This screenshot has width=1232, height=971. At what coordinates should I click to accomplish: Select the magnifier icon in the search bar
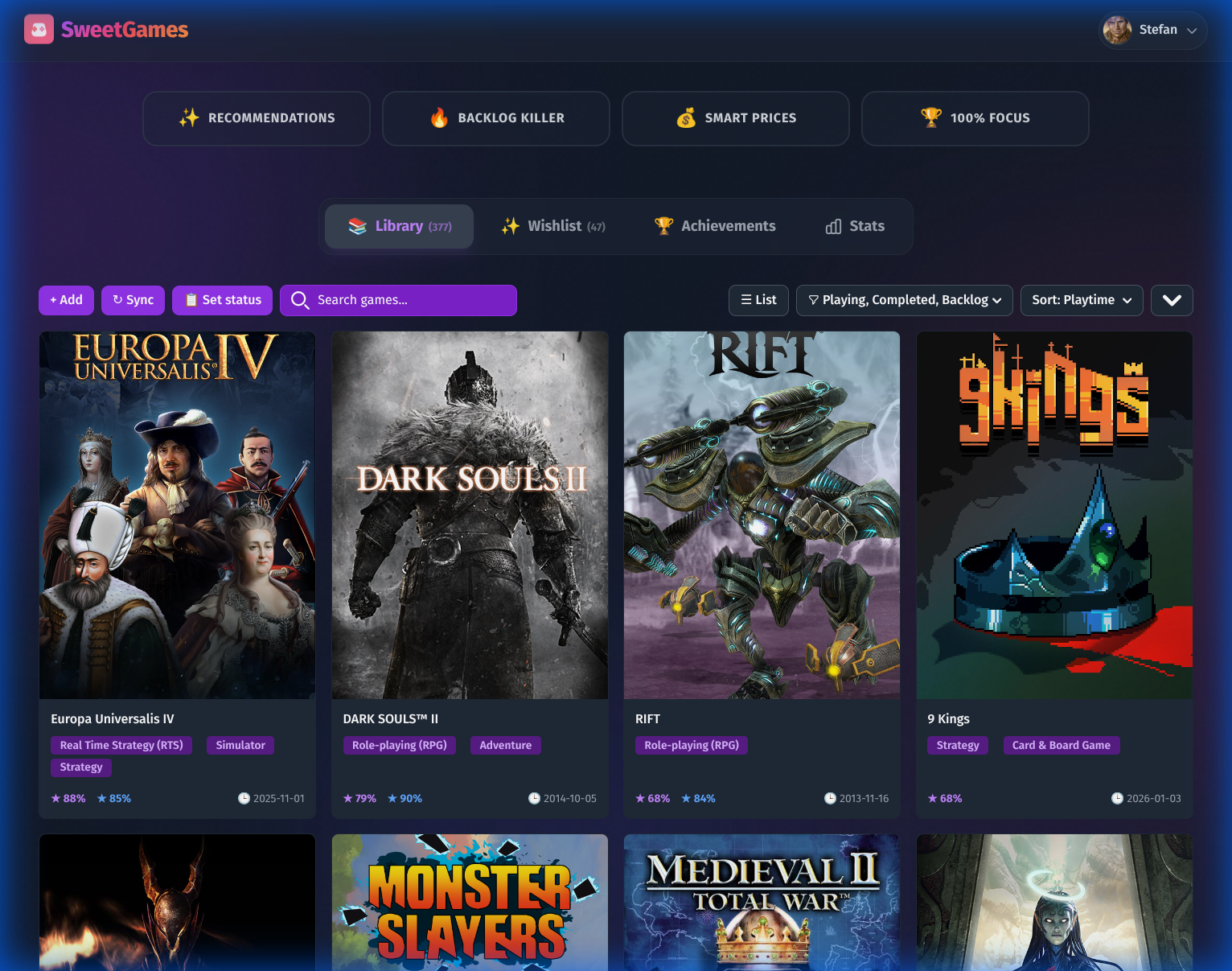[x=300, y=300]
